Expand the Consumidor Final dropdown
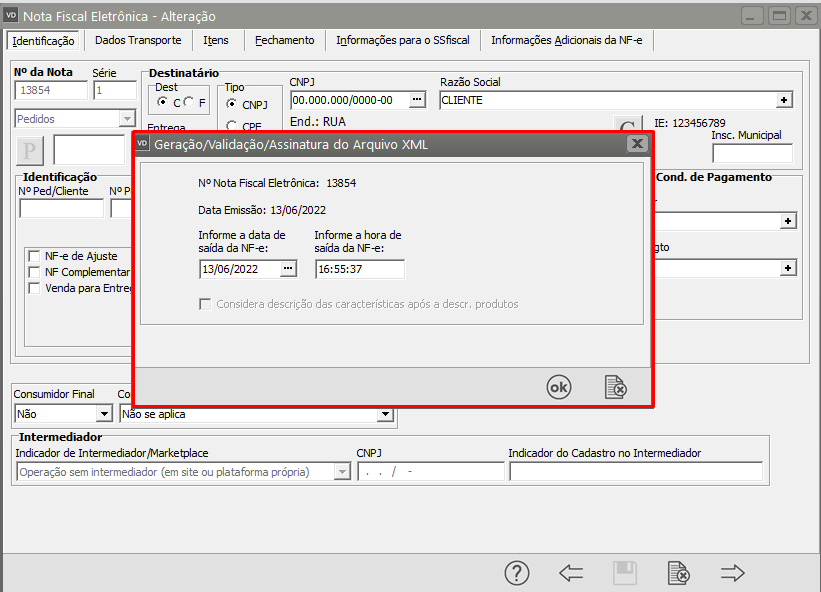 pos(104,414)
